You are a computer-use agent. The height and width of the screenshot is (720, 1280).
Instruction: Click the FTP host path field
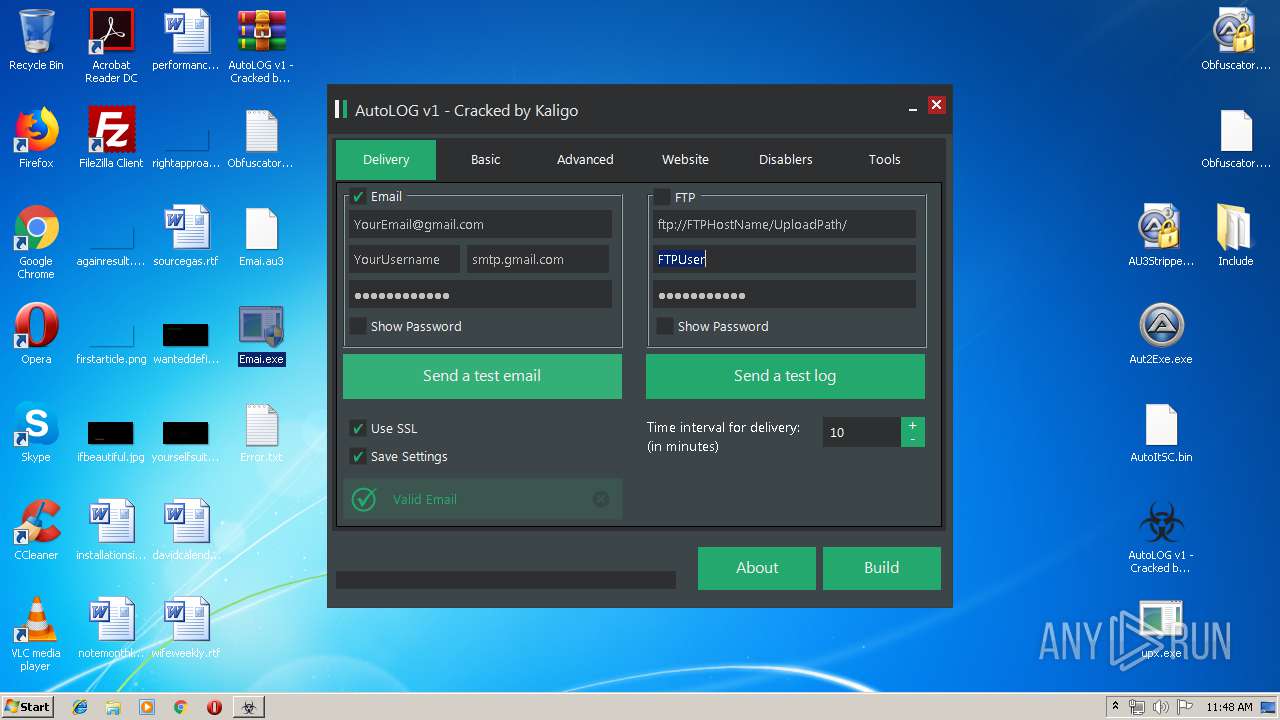point(785,224)
